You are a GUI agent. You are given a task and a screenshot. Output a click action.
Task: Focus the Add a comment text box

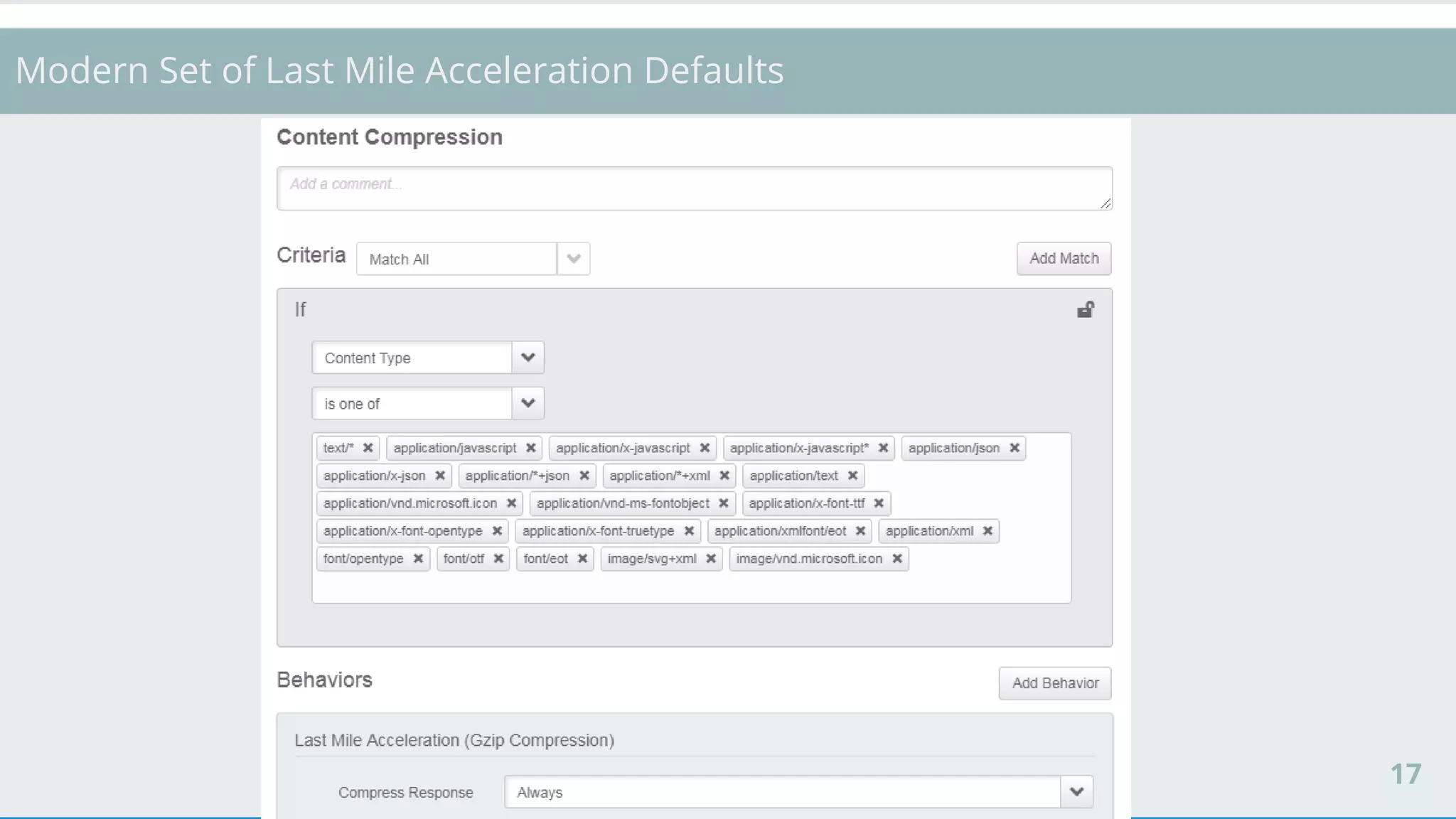coord(695,188)
